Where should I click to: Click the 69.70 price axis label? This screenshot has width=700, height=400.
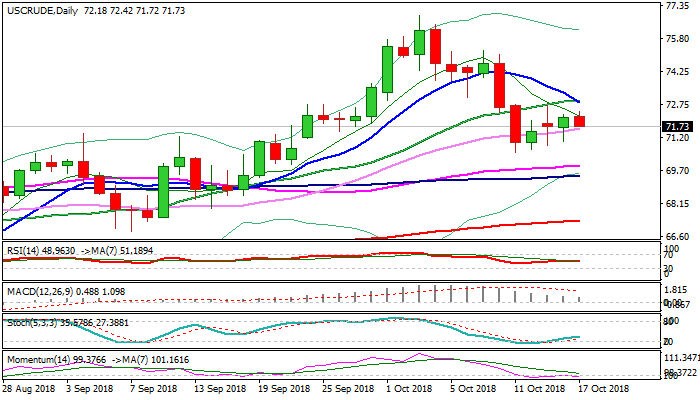point(676,171)
